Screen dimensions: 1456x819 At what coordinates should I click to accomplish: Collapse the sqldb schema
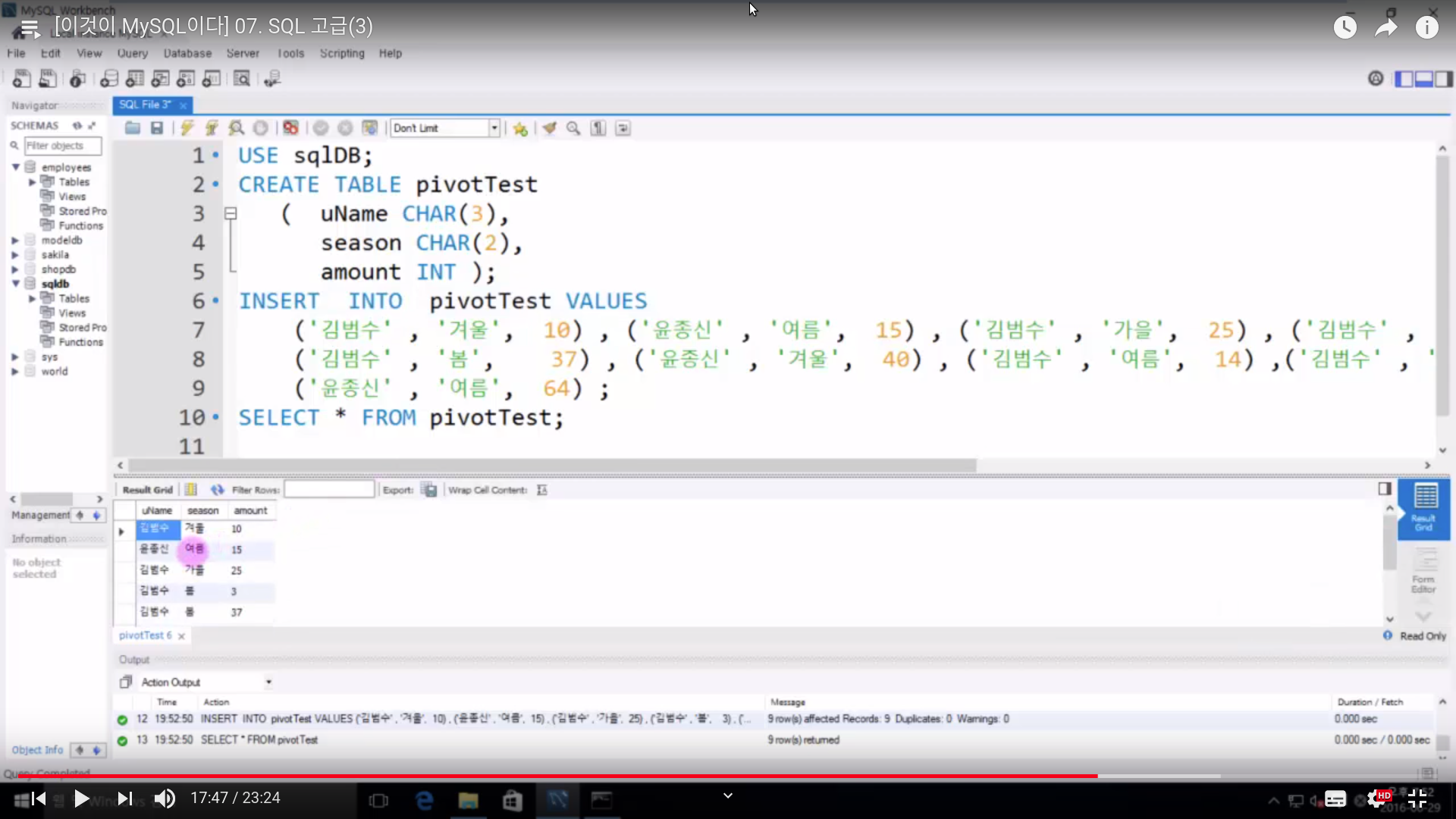coord(15,284)
